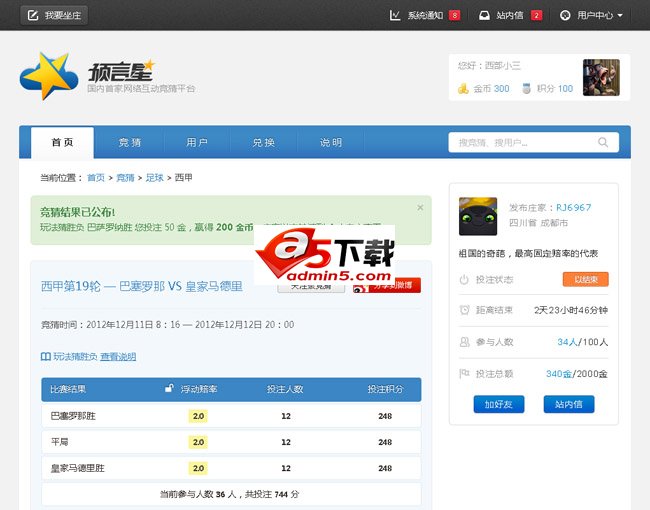Screen dimensions: 650x510
Task: Switch to the 用户 tab
Action: click(x=197, y=143)
